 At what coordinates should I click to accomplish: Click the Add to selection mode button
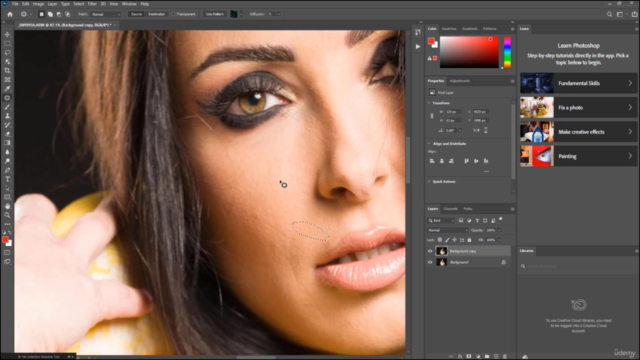click(50, 14)
